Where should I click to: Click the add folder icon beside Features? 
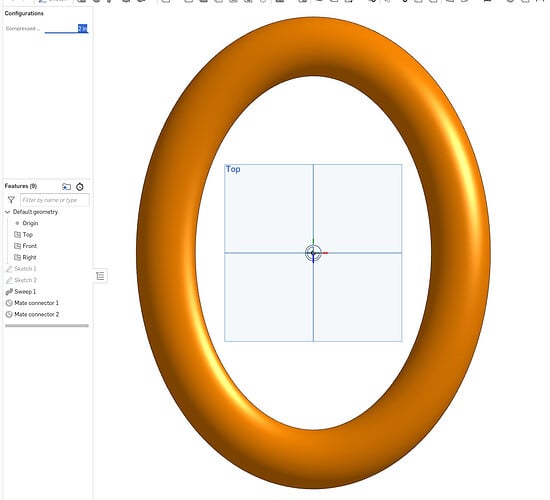pyautogui.click(x=66, y=187)
